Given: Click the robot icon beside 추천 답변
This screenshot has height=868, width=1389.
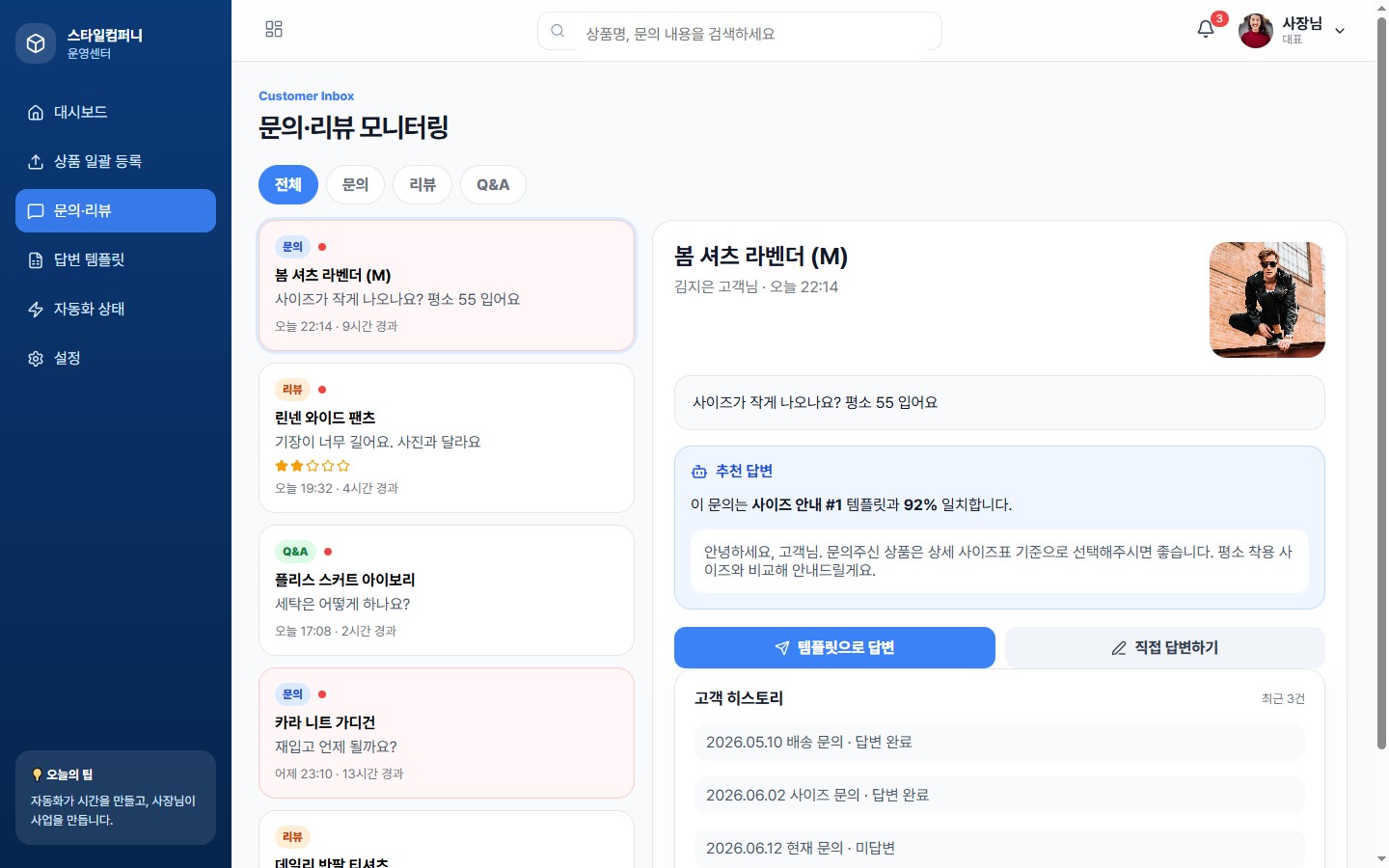Looking at the screenshot, I should tap(699, 472).
